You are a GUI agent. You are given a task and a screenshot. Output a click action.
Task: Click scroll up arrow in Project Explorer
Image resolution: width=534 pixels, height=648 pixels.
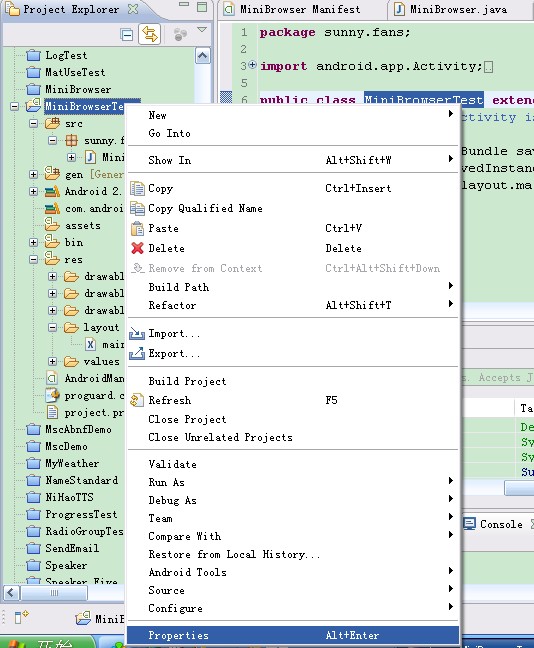pyautogui.click(x=203, y=56)
